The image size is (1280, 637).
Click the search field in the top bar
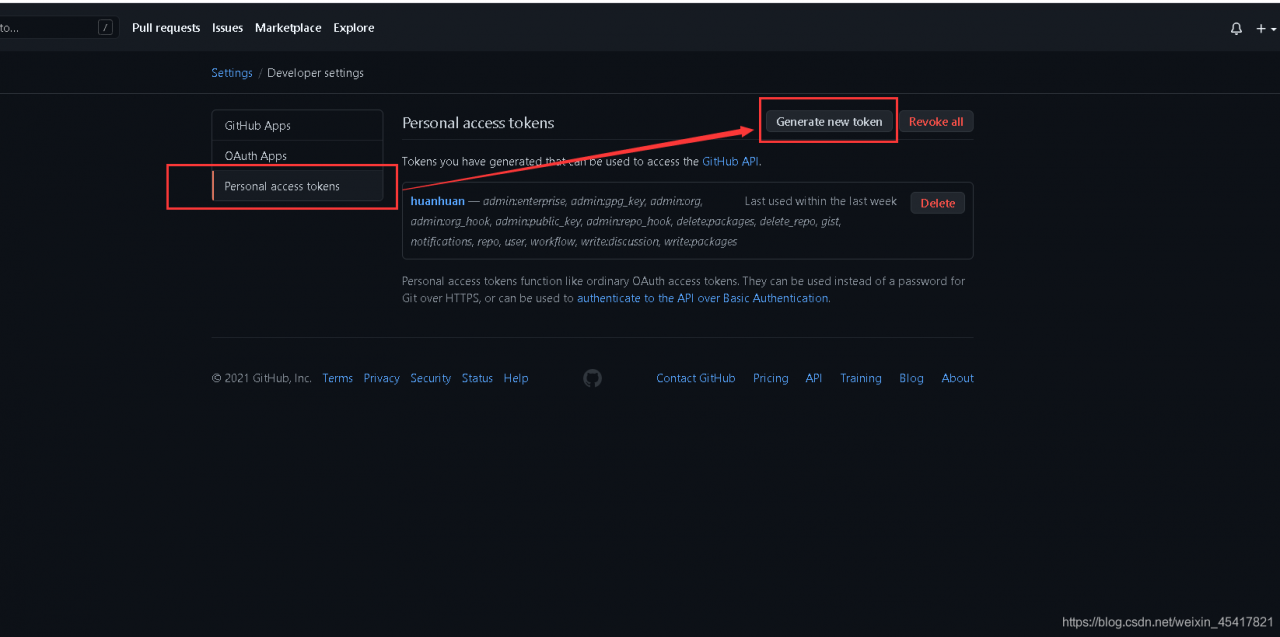(x=59, y=28)
